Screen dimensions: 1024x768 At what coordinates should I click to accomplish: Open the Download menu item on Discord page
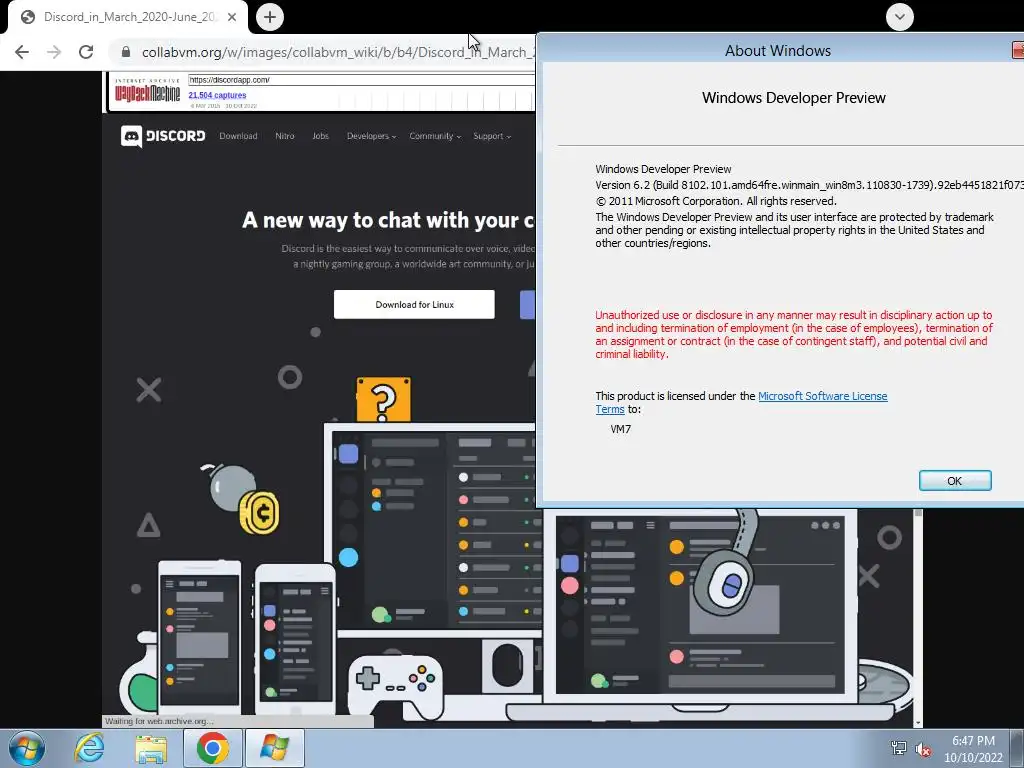[238, 136]
